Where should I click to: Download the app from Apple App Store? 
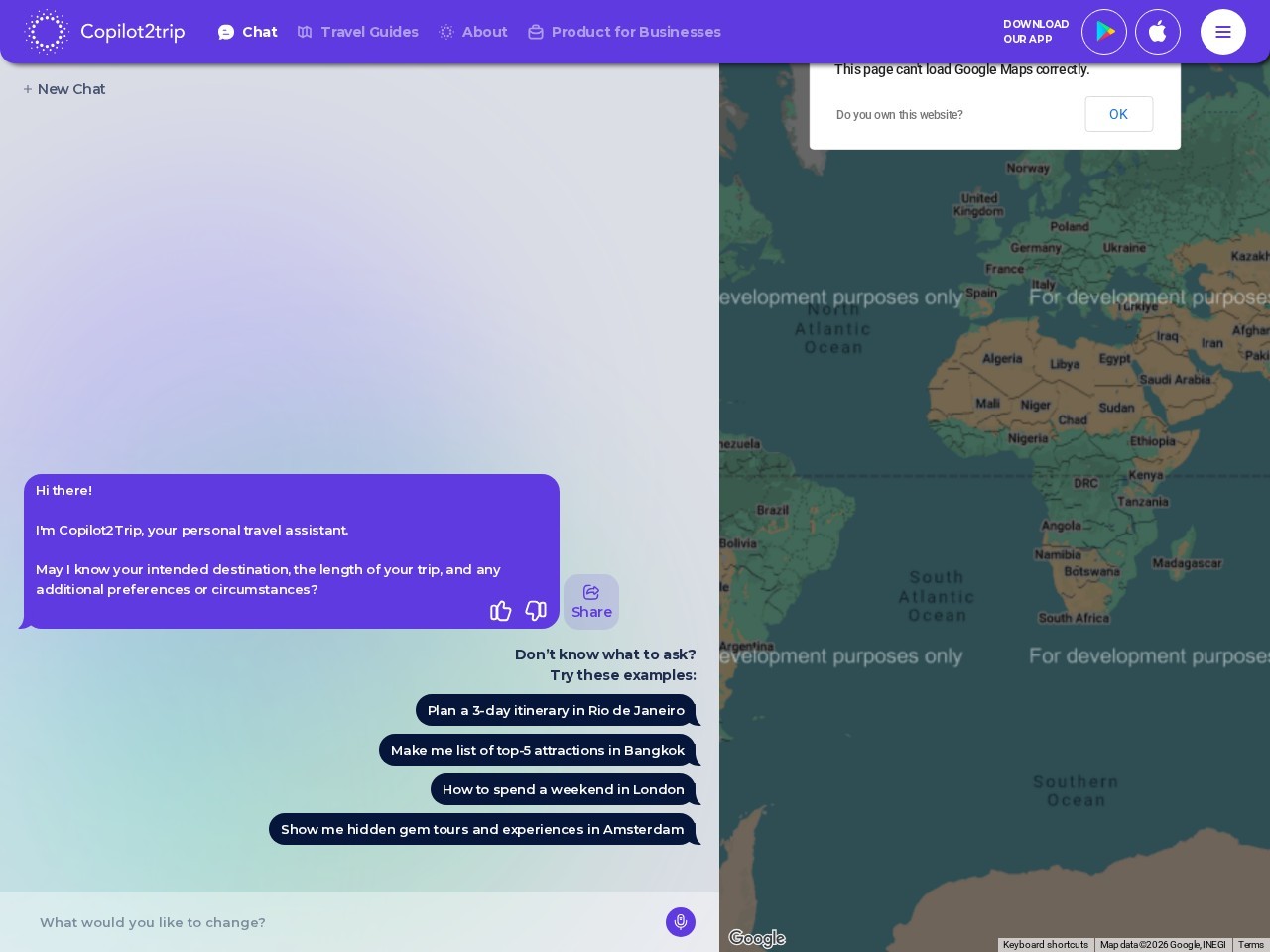(1158, 32)
